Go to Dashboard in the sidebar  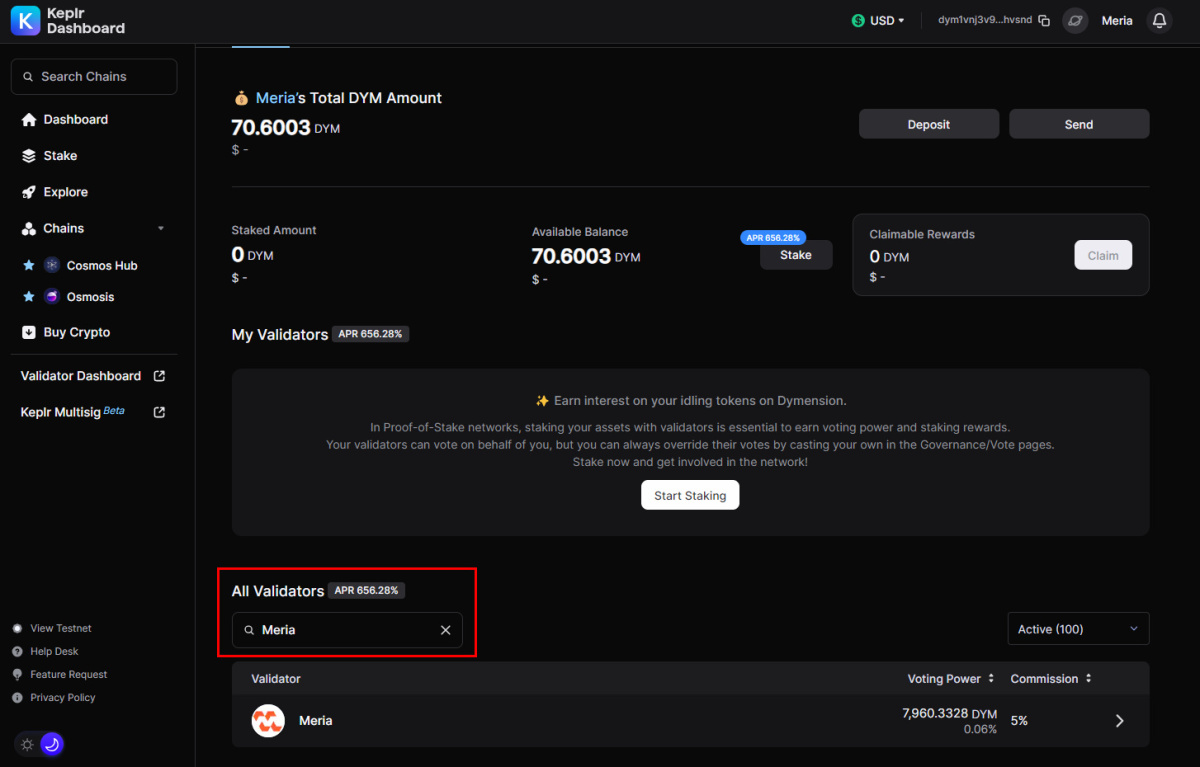point(65,120)
